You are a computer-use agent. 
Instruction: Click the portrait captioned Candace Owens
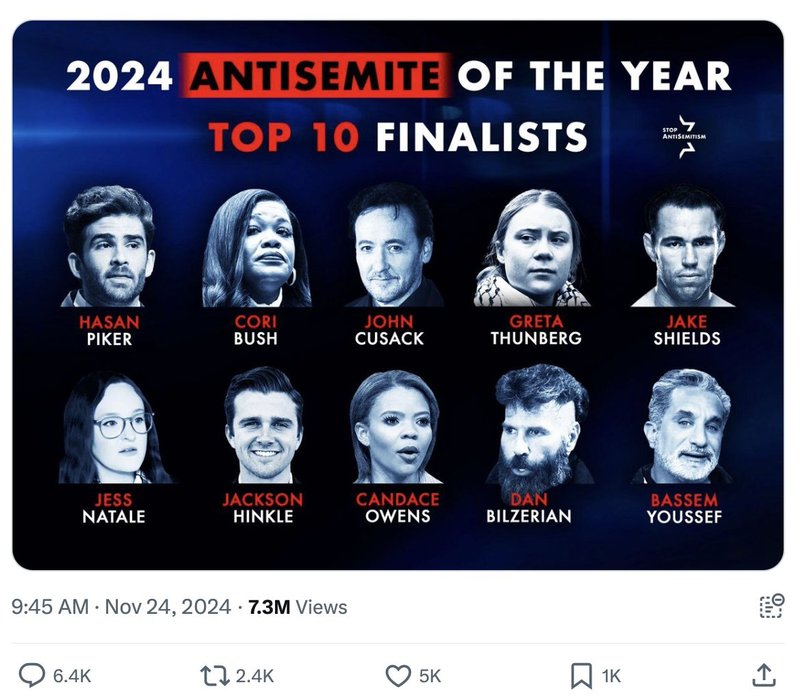(x=394, y=427)
